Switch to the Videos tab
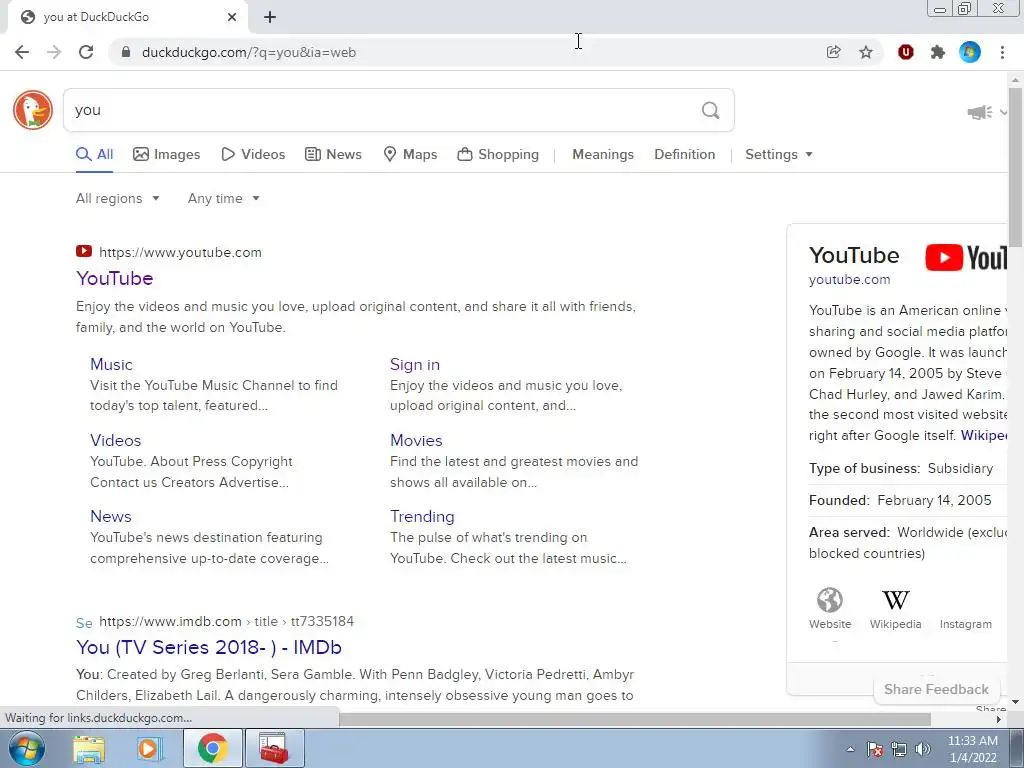 coord(253,154)
